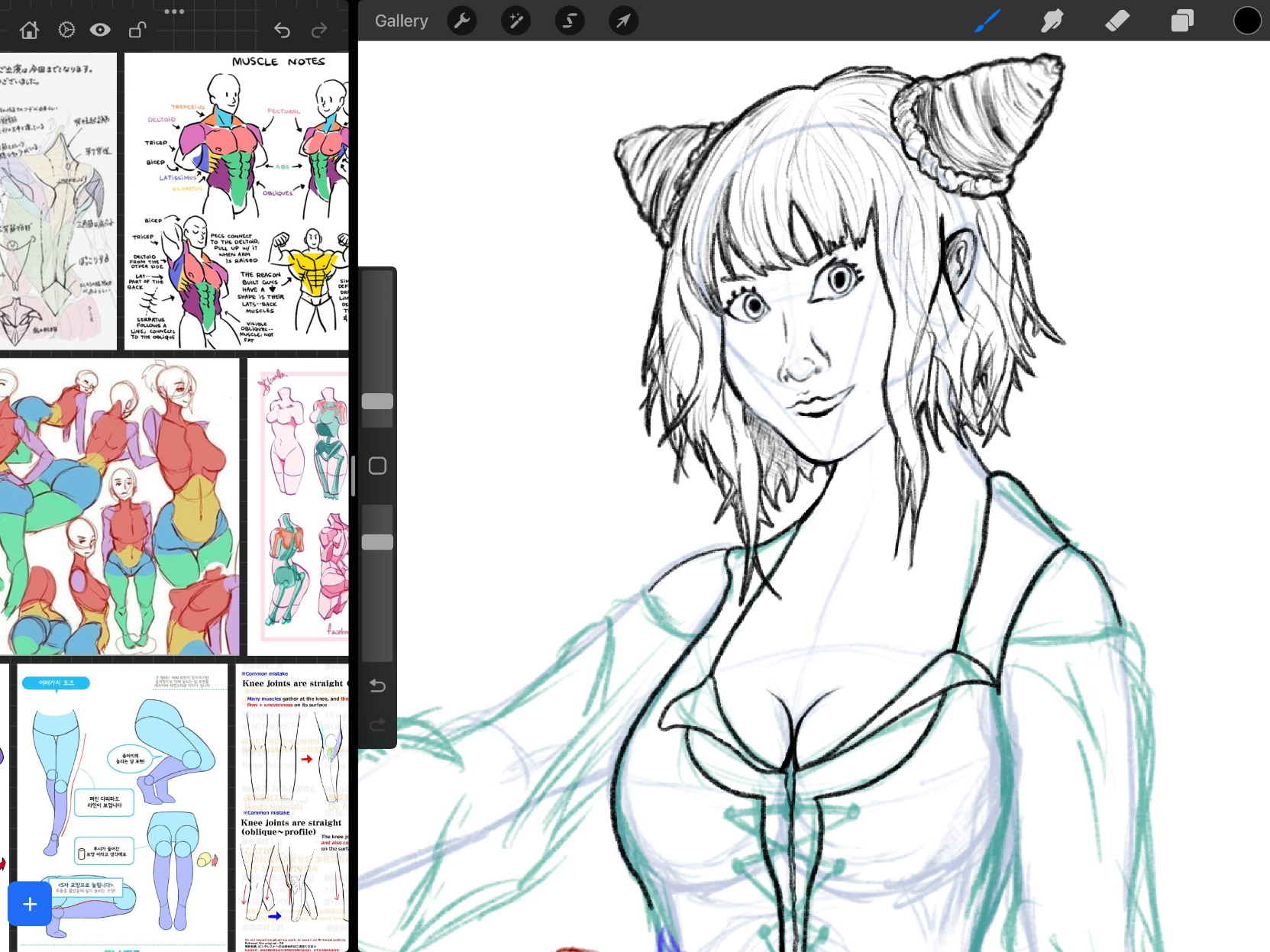Viewport: 1270px width, 952px height.
Task: Toggle the unlock padlock icon
Action: click(137, 30)
